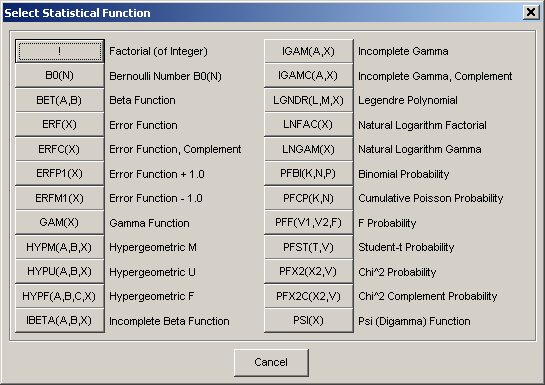Click the "Binomial Probability" label
The width and height of the screenshot is (545, 385).
pyautogui.click(x=404, y=174)
